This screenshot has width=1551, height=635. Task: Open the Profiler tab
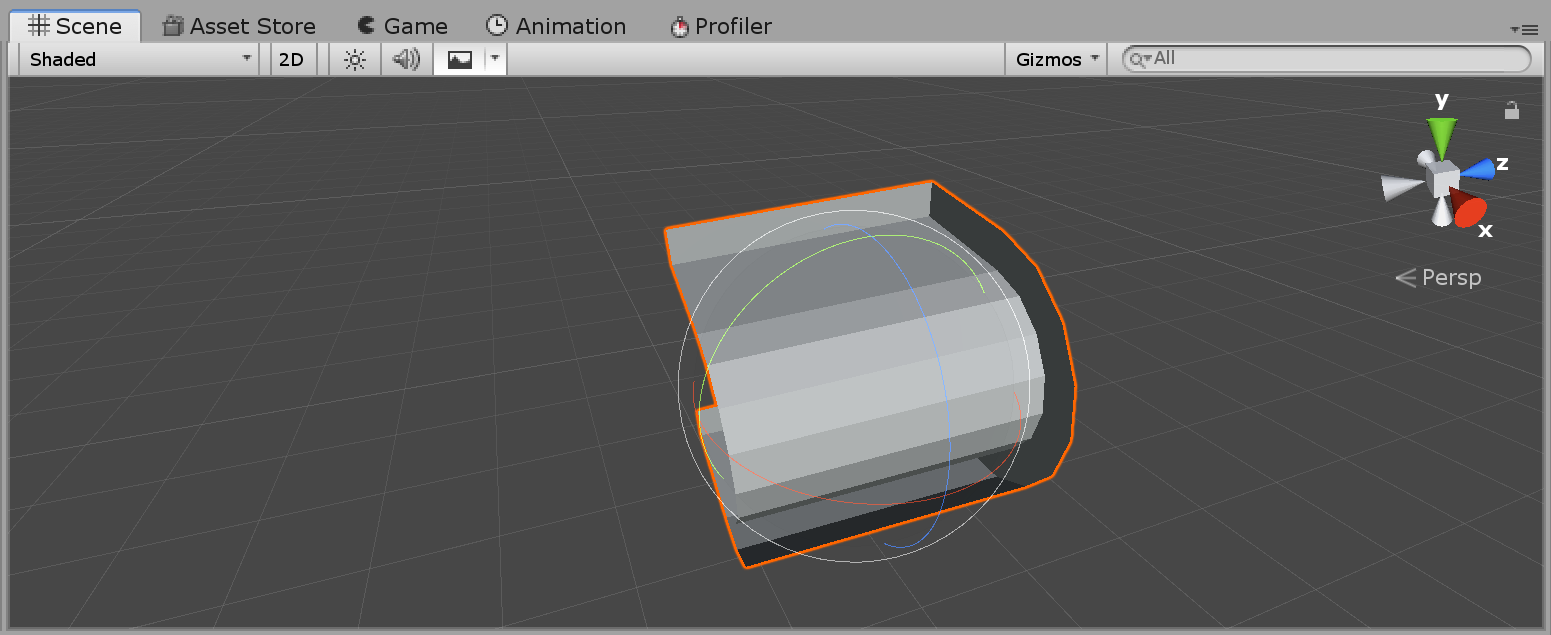(720, 26)
